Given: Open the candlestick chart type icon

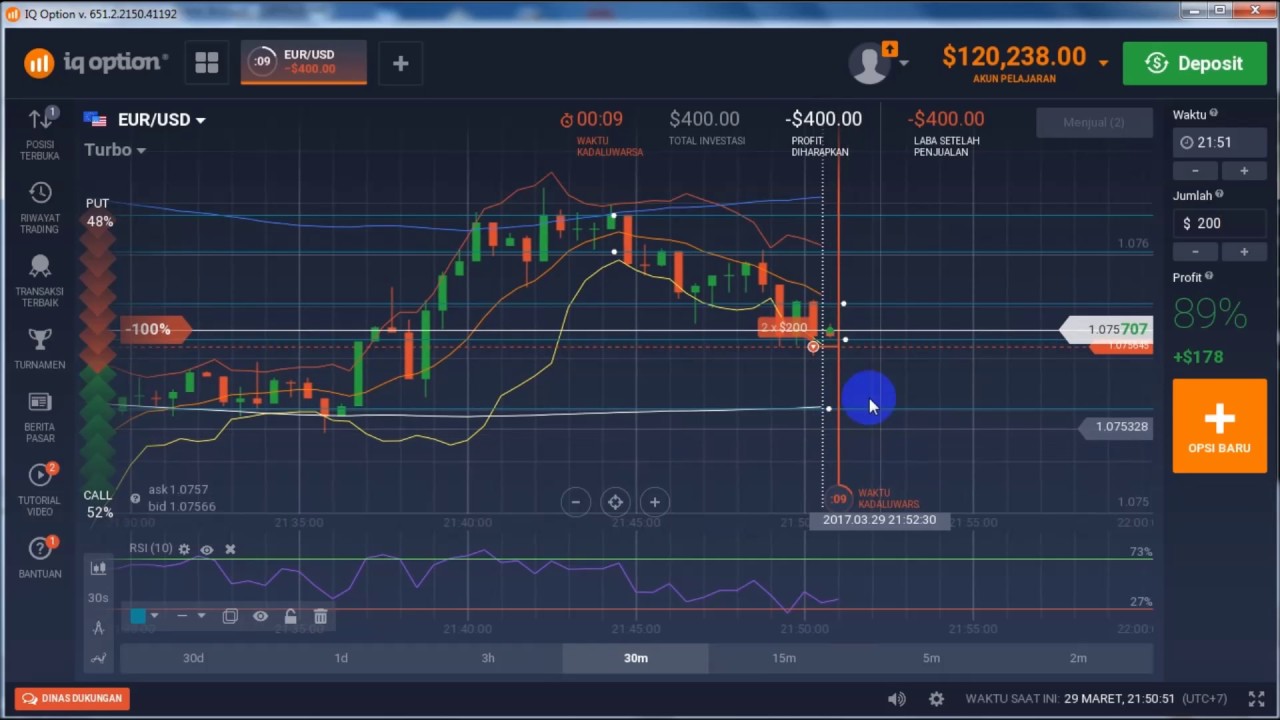Looking at the screenshot, I should tap(98, 568).
